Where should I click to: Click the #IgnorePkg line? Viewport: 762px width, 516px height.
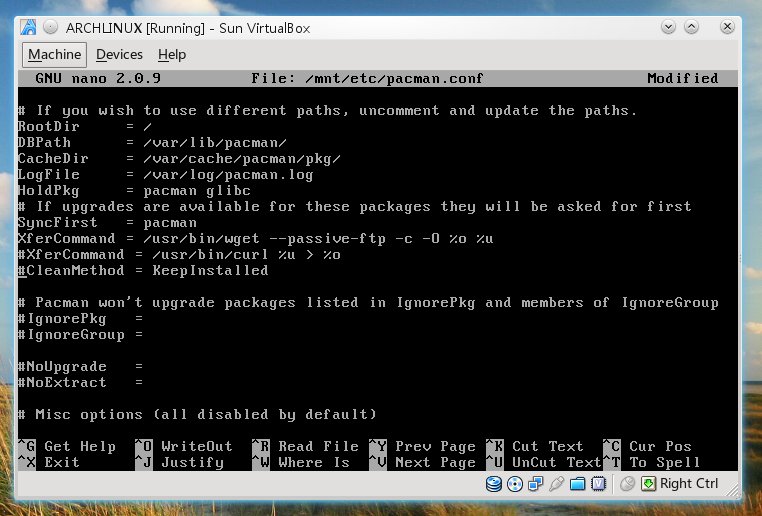click(x=81, y=319)
